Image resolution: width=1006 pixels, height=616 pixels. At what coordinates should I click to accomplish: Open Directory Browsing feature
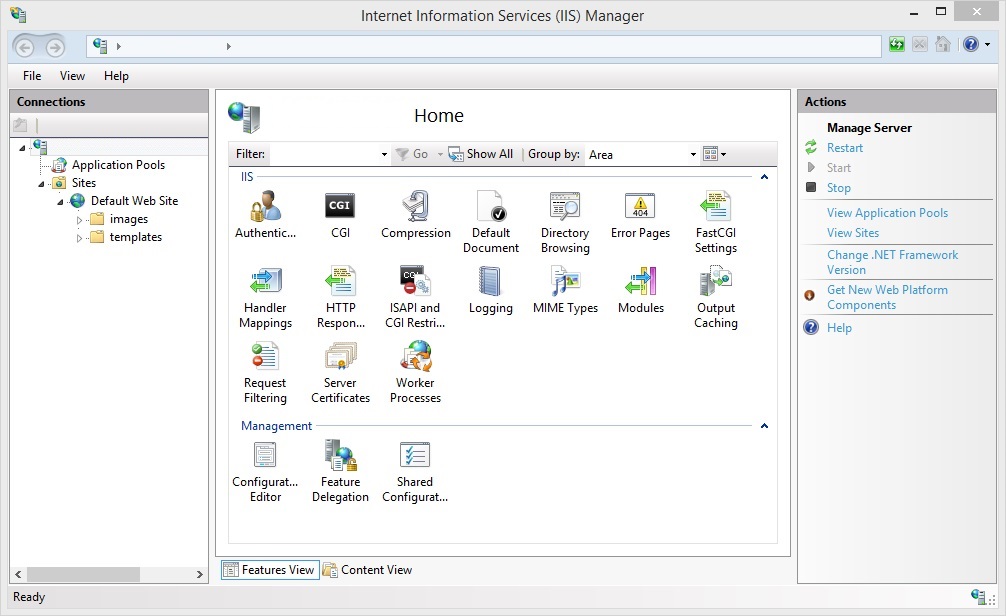tap(565, 222)
